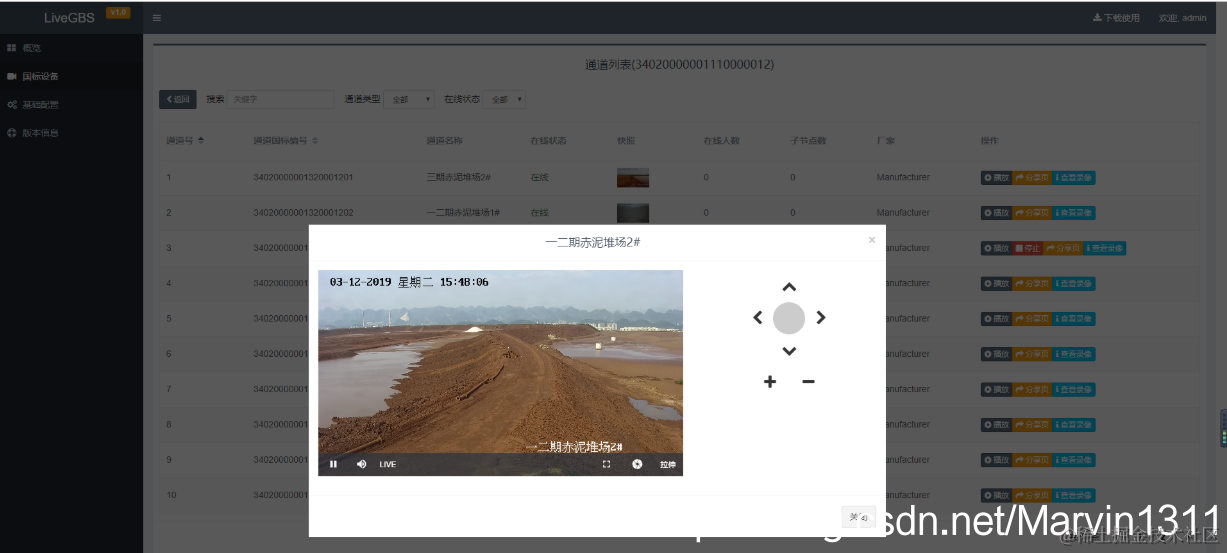Open the 通道类型 dropdown
This screenshot has width=1227, height=553.
pos(409,99)
